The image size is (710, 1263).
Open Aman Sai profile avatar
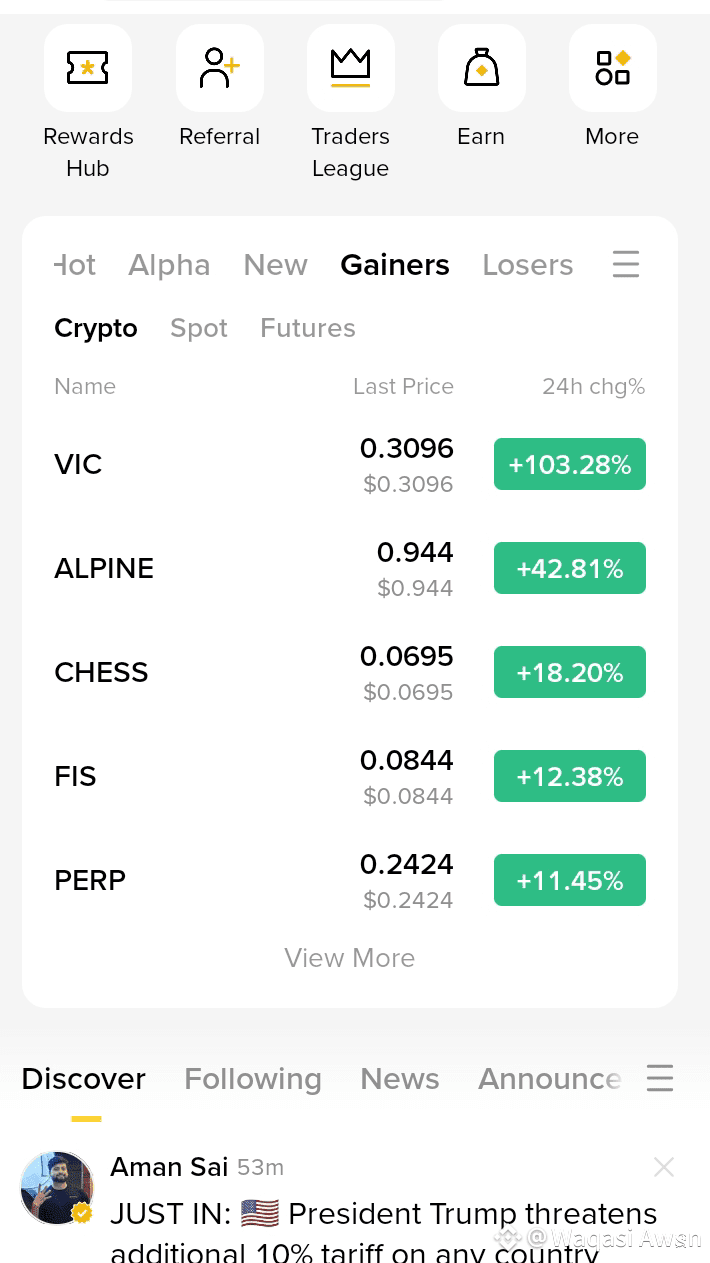[57, 1187]
